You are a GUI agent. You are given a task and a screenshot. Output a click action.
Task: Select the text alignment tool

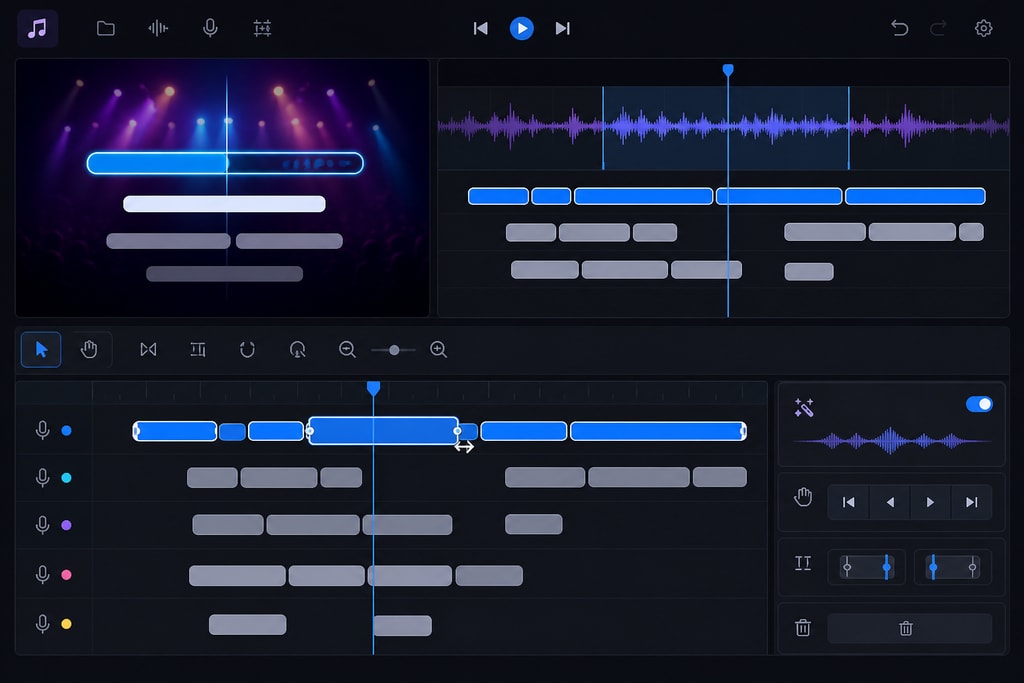tap(198, 349)
